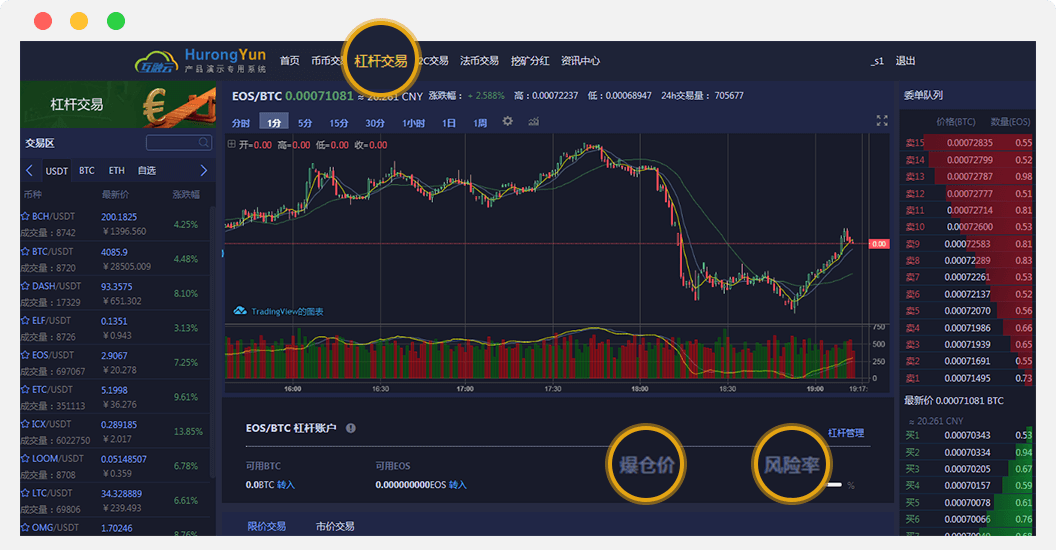
Task: Toggle favorite star for DASH/USDT
Action: pyautogui.click(x=26, y=286)
